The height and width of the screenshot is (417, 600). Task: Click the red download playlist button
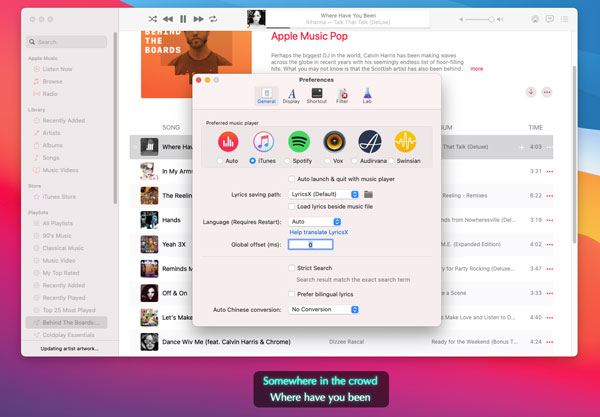pyautogui.click(x=530, y=92)
